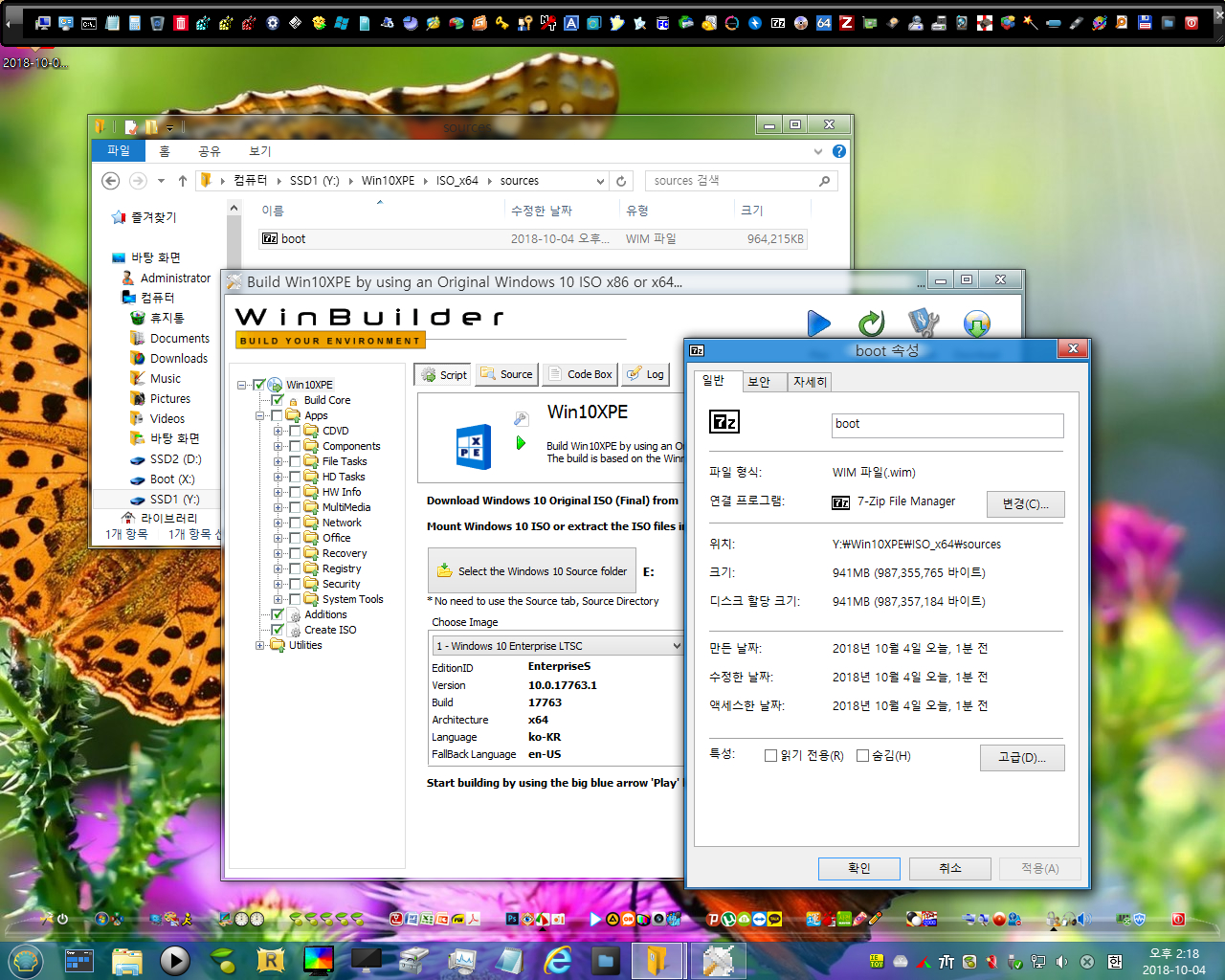Expand the Explorer ribbon chevron

pos(818,151)
